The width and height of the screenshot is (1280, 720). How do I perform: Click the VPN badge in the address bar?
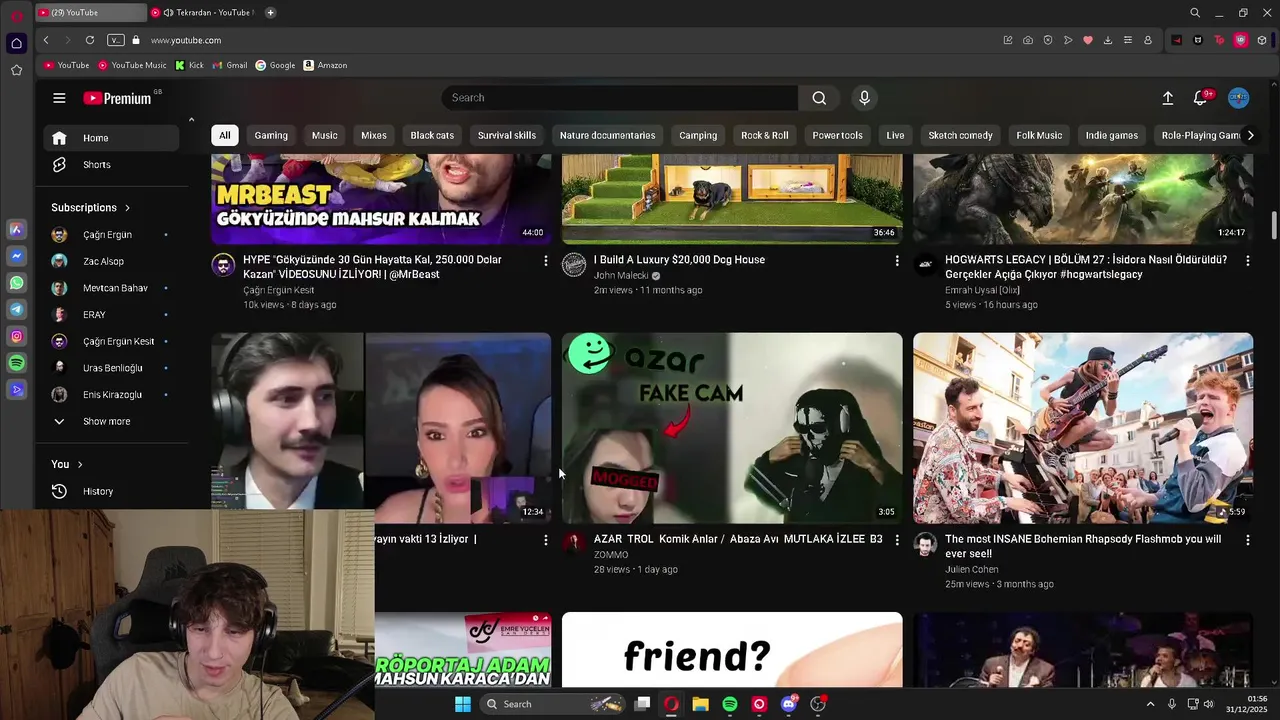[116, 40]
